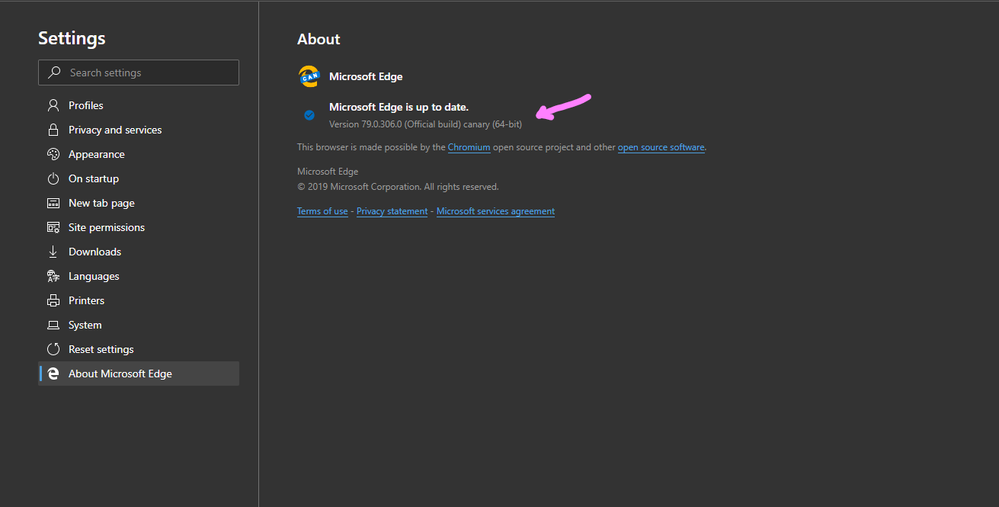The height and width of the screenshot is (507, 999).
Task: Open the Profiles settings page
Action: click(x=139, y=106)
